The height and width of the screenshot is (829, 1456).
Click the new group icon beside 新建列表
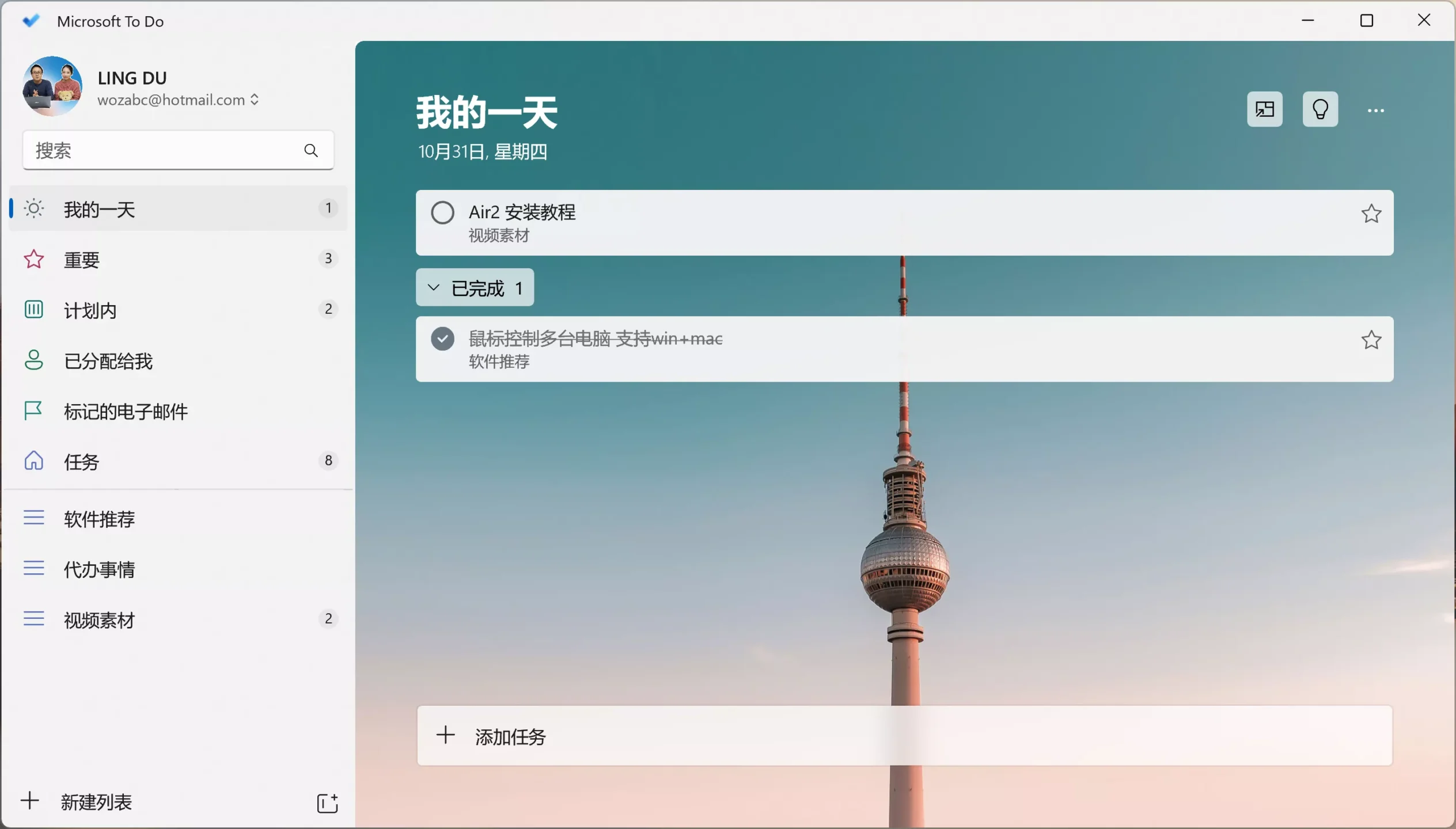(327, 803)
